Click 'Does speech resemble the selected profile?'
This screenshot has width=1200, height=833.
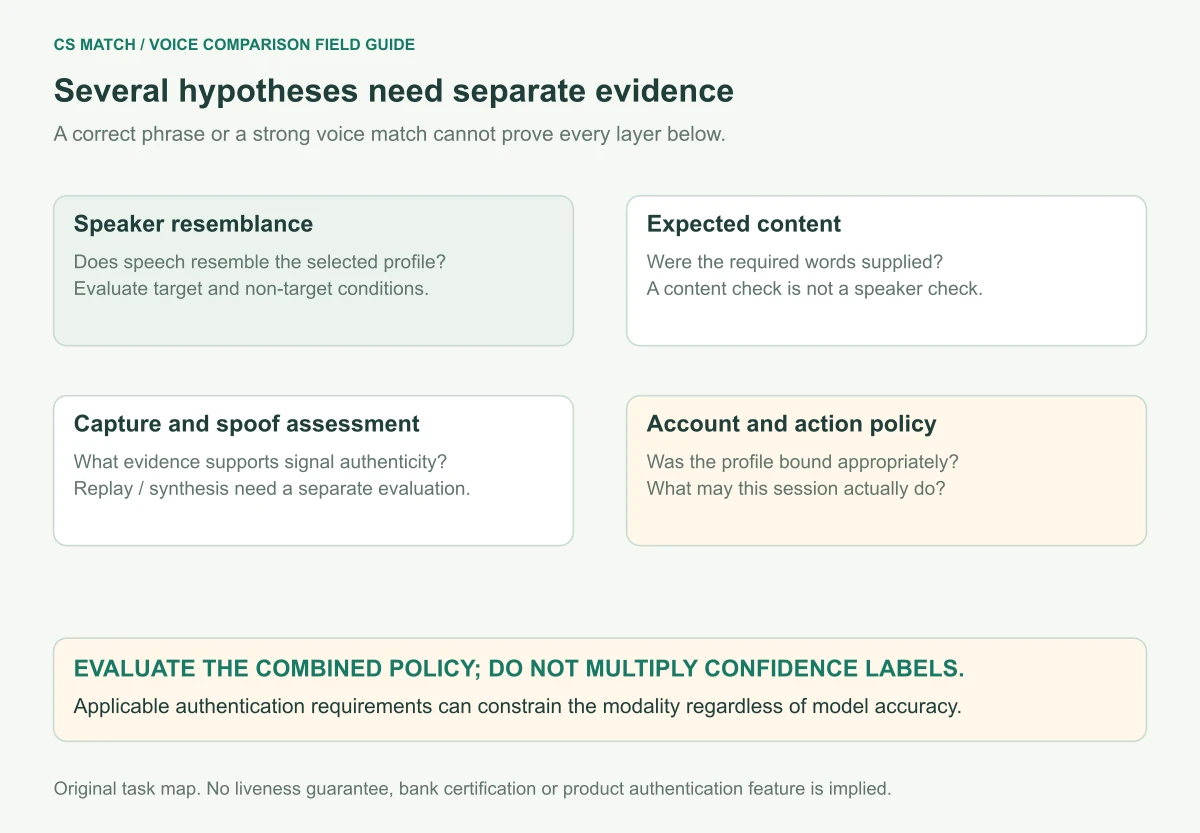coord(260,262)
